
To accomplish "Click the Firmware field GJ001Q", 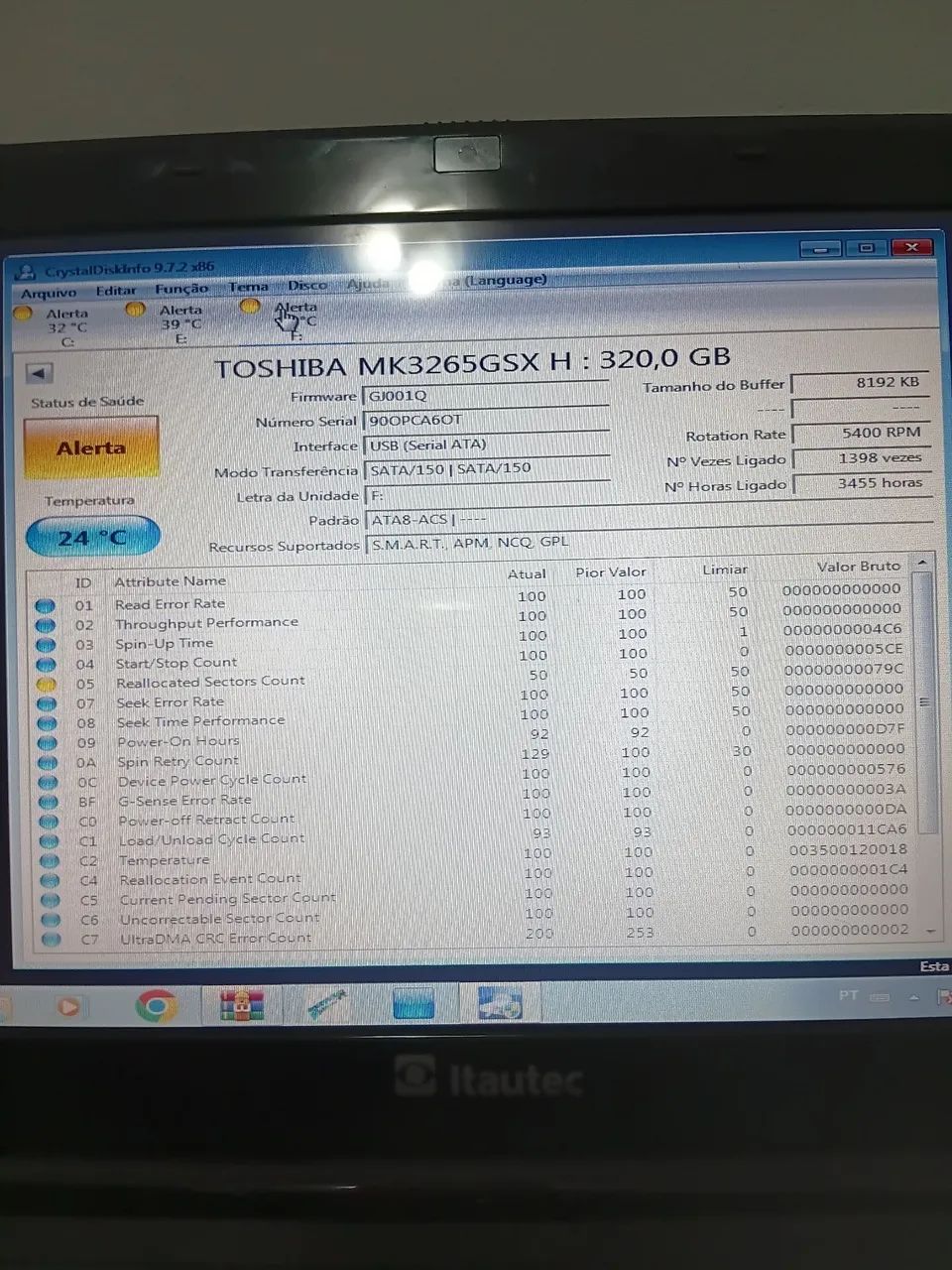I will click(486, 395).
